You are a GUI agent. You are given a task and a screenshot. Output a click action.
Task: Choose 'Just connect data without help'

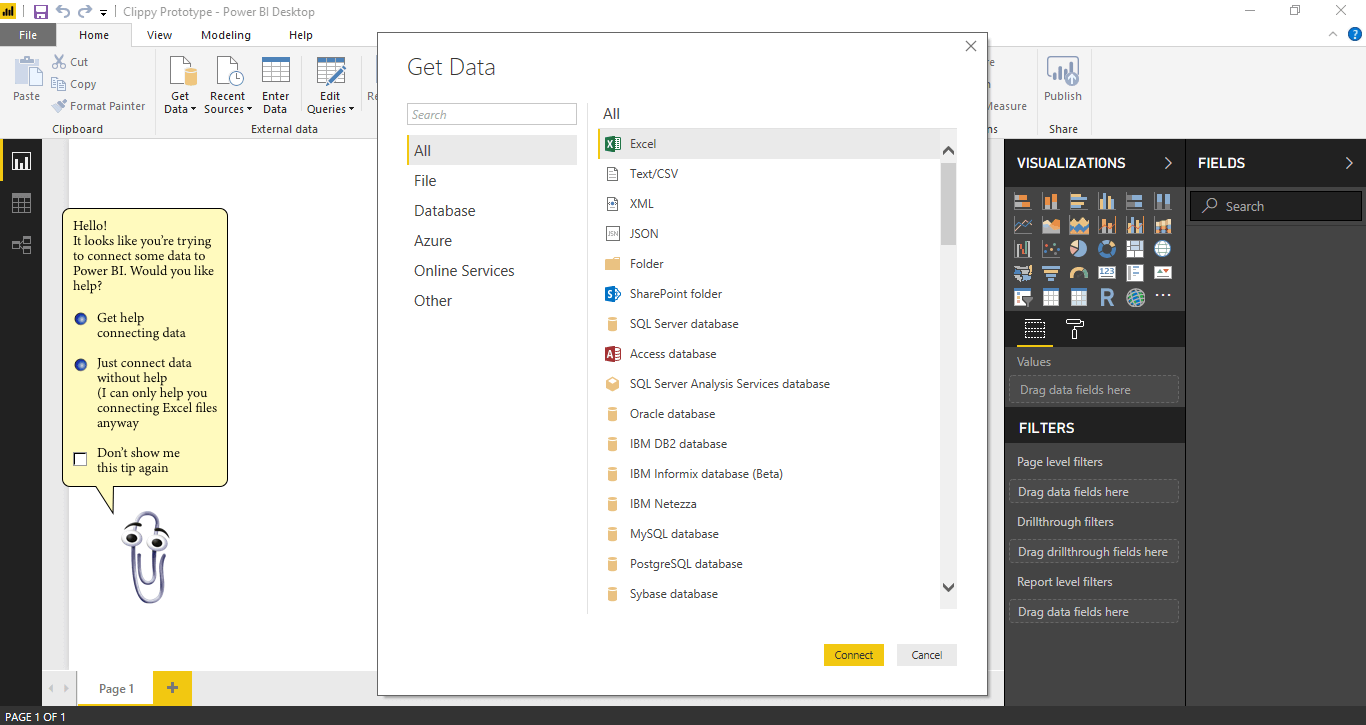point(80,365)
